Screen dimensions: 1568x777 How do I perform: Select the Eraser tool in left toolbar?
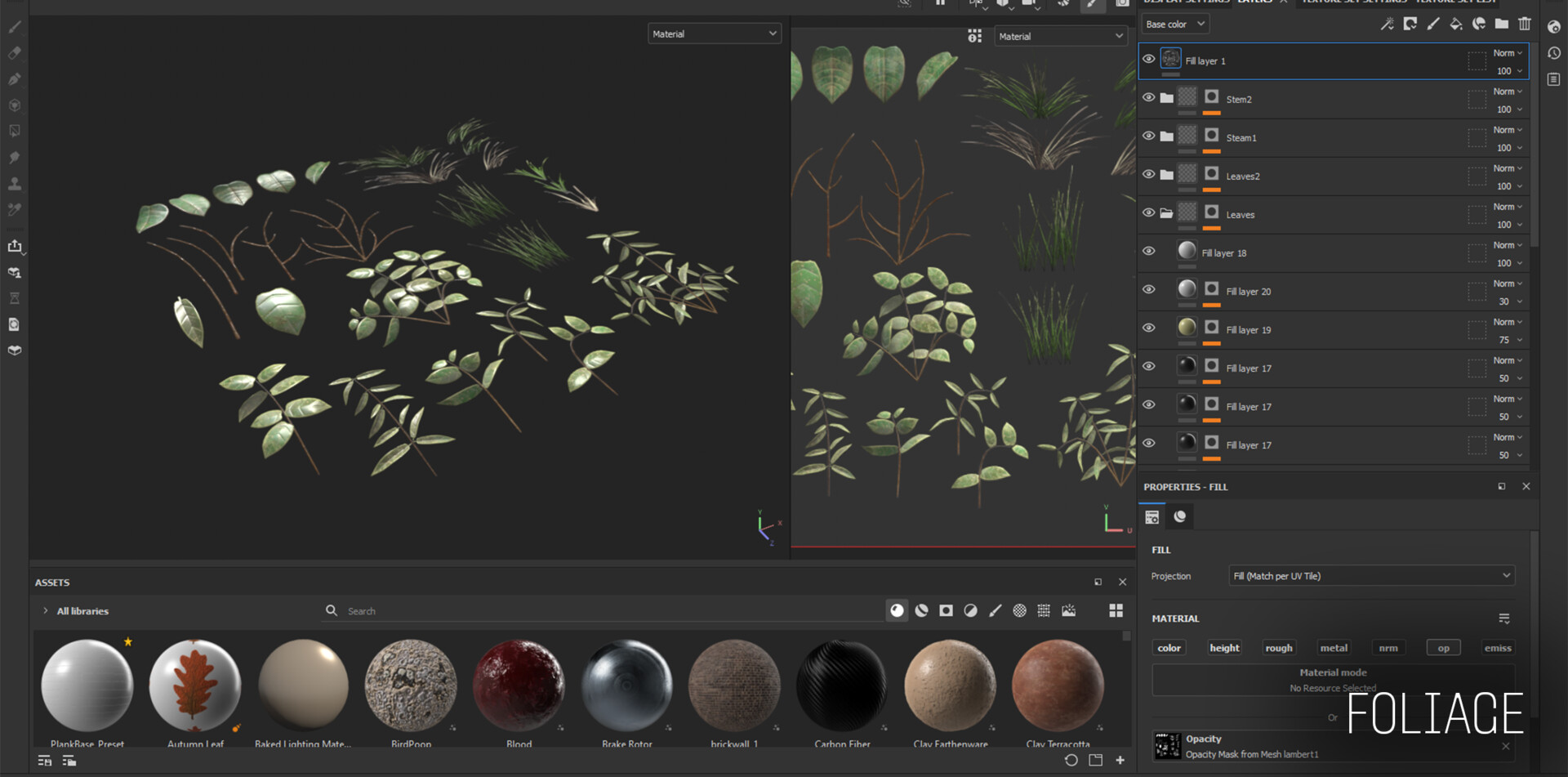pyautogui.click(x=15, y=53)
